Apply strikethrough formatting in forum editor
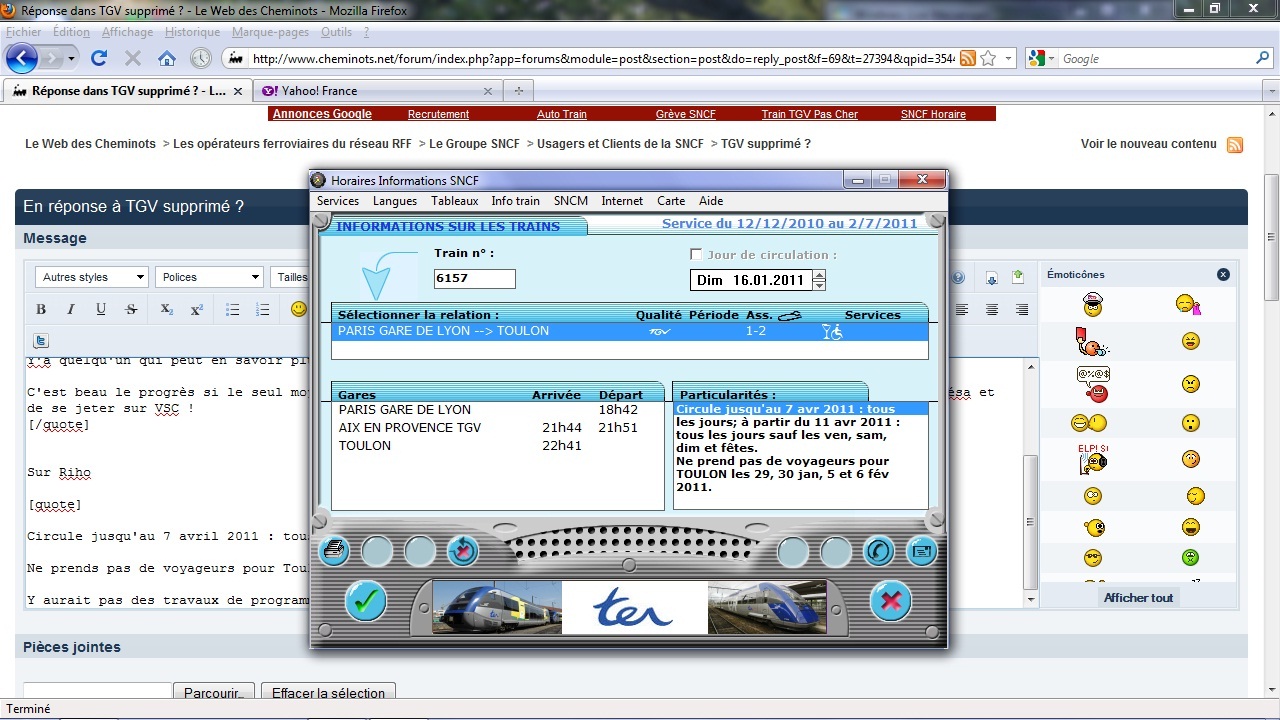Screen dimensions: 1280x720 131,309
